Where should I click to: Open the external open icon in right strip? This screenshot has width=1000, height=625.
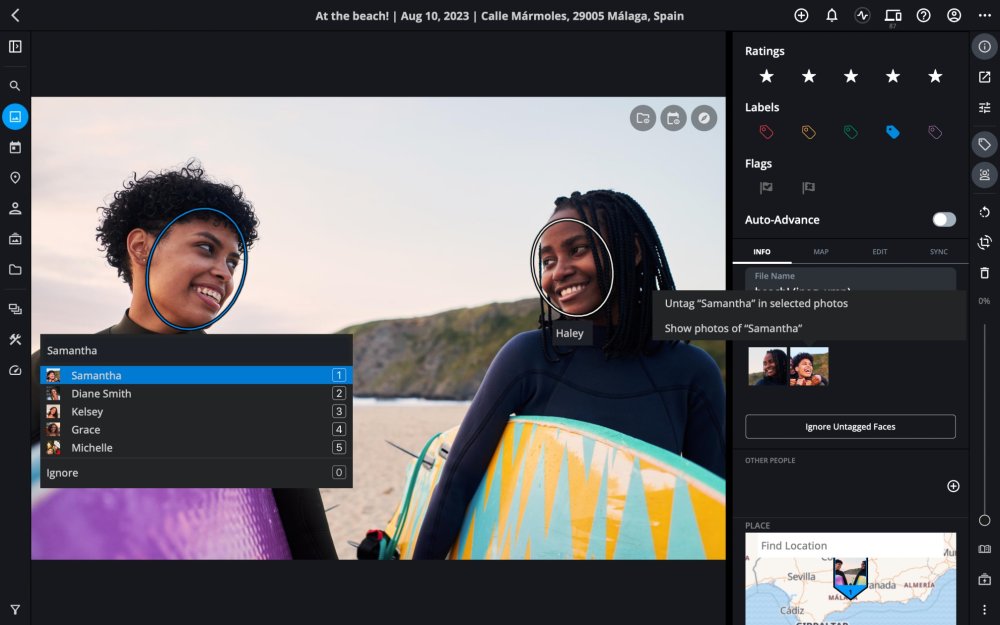click(985, 77)
